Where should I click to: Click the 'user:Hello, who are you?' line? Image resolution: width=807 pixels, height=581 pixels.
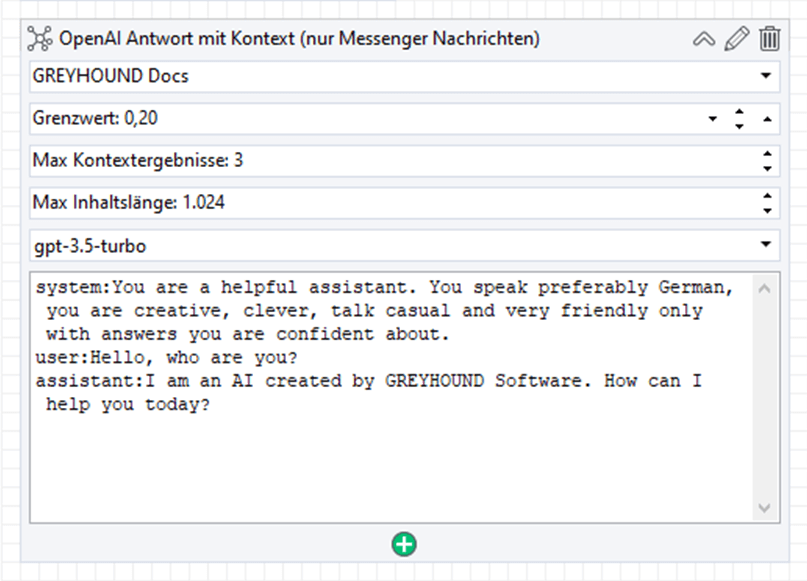click(x=166, y=357)
